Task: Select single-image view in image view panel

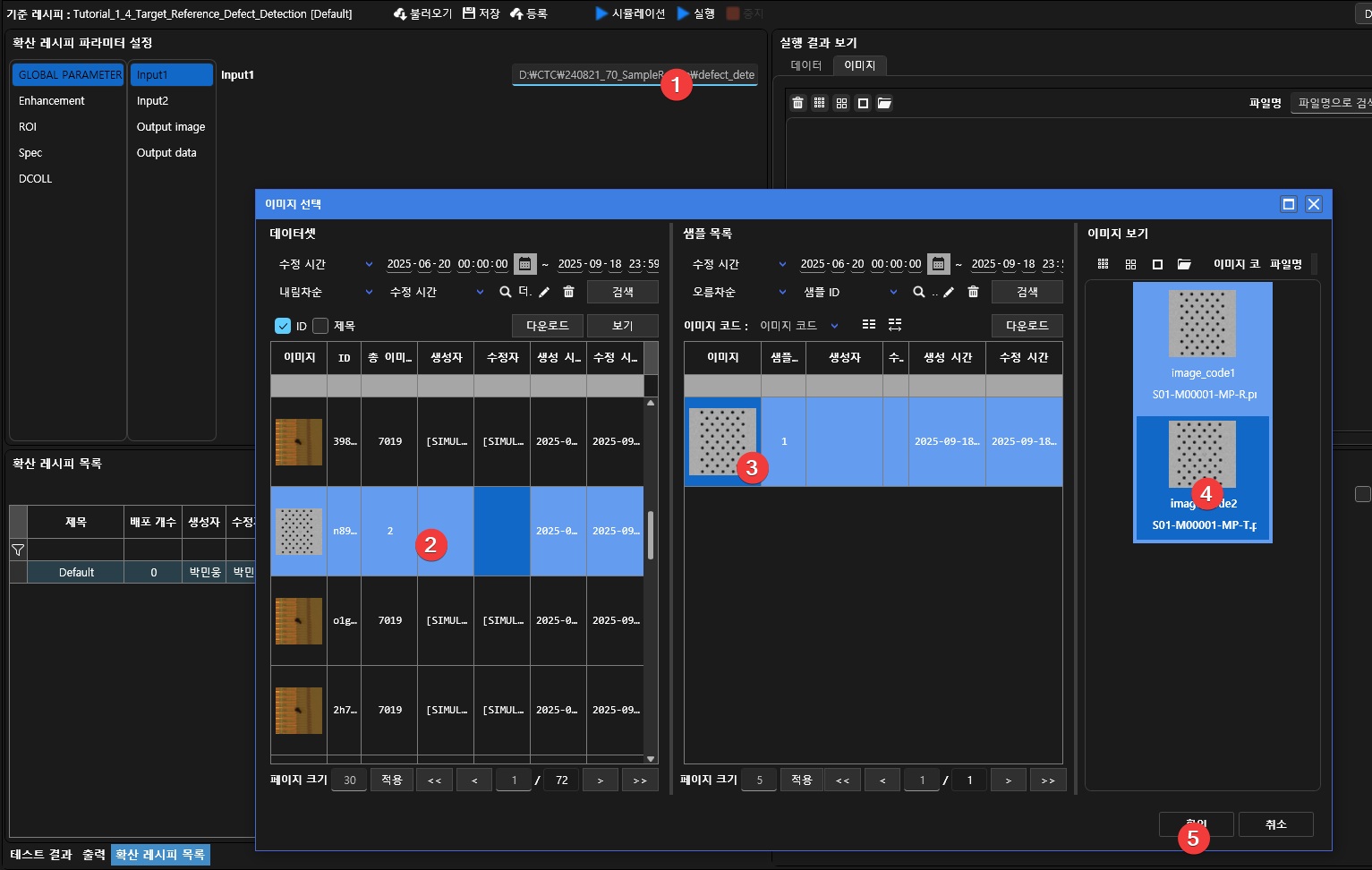Action: [1157, 264]
